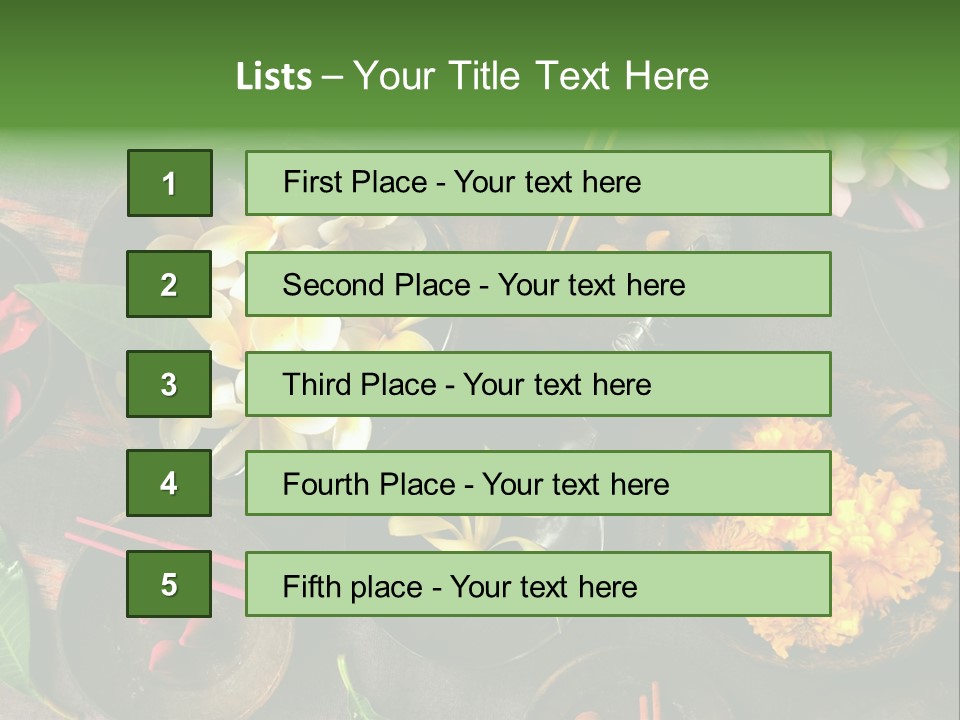This screenshot has width=960, height=720.
Task: Click the bold word "Lists" in the title
Action: click(274, 76)
